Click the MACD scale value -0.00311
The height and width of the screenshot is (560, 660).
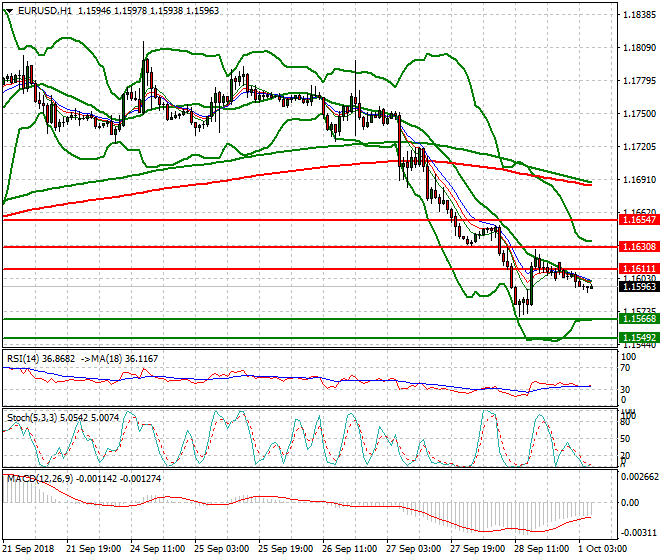point(640,533)
